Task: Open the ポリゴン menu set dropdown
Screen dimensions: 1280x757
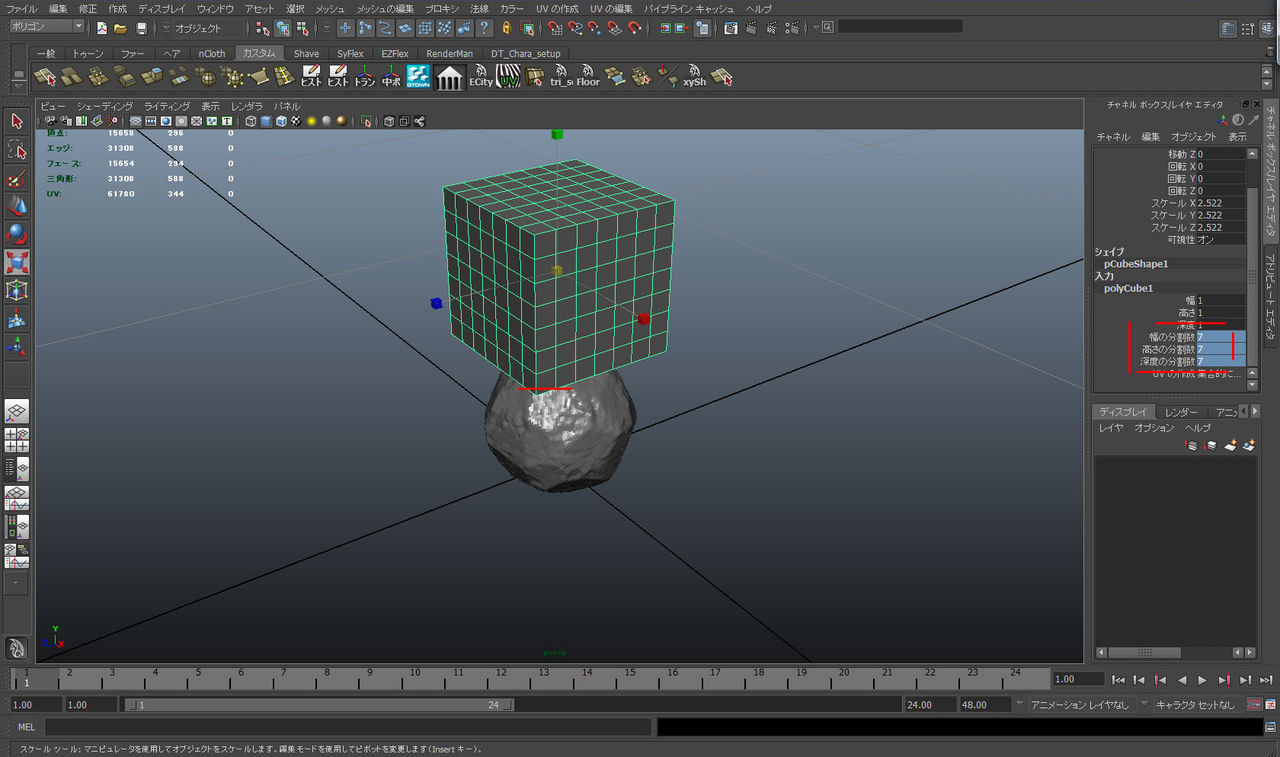Action: pos(47,27)
